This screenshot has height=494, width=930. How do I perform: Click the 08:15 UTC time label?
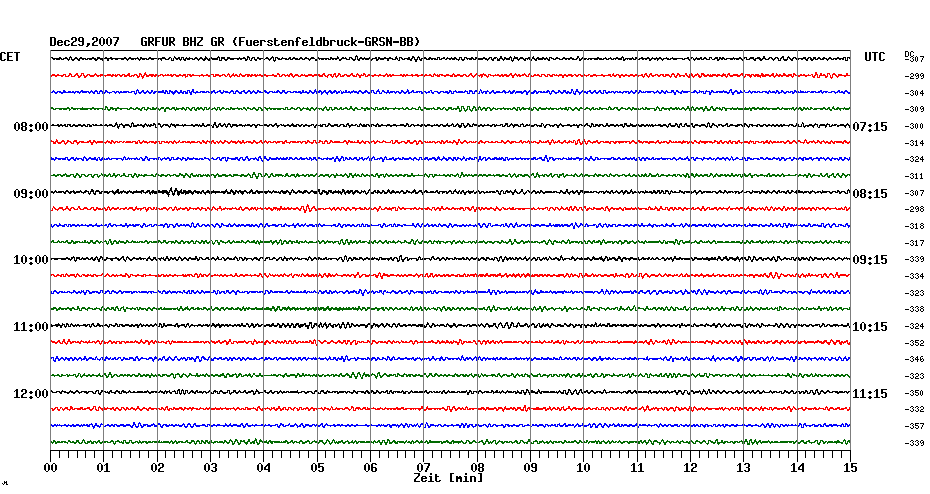pyautogui.click(x=870, y=194)
